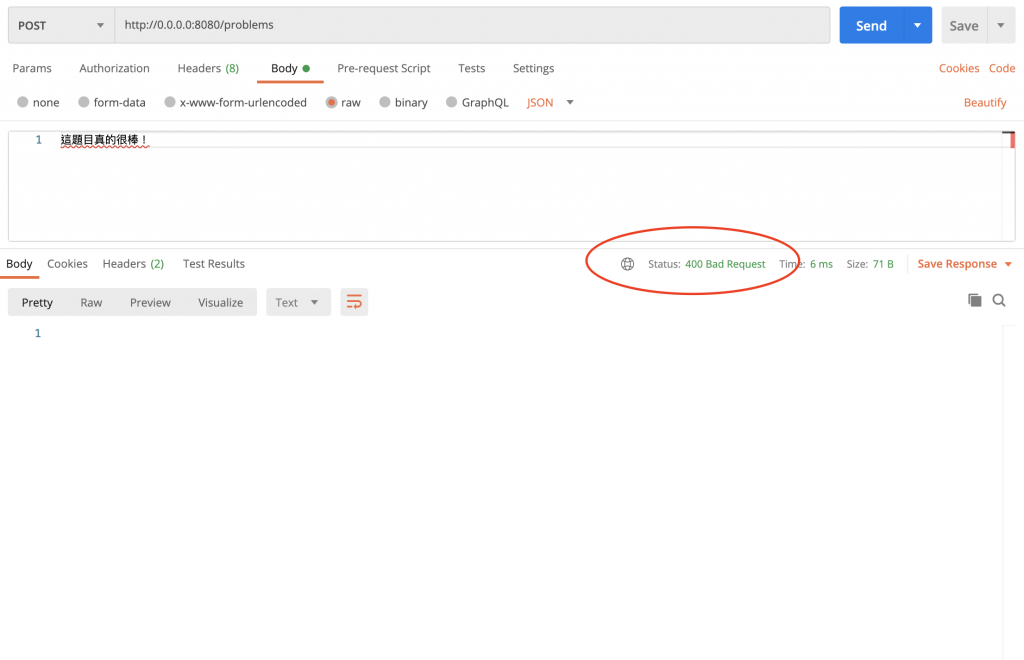Switch to the Visualize response view
Screen dimensions: 1024x660
click(x=220, y=302)
